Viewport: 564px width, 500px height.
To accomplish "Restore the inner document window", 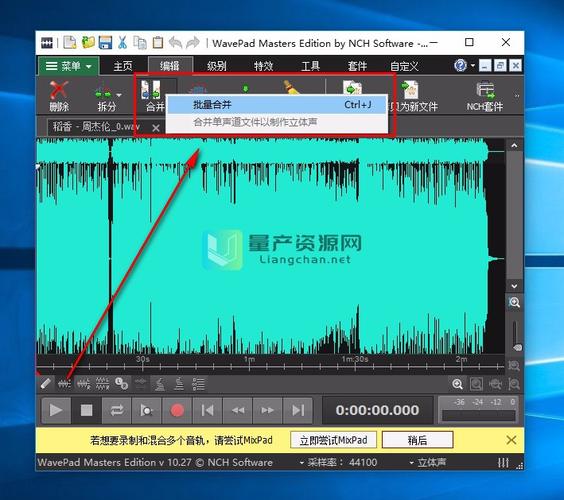I will click(x=500, y=65).
